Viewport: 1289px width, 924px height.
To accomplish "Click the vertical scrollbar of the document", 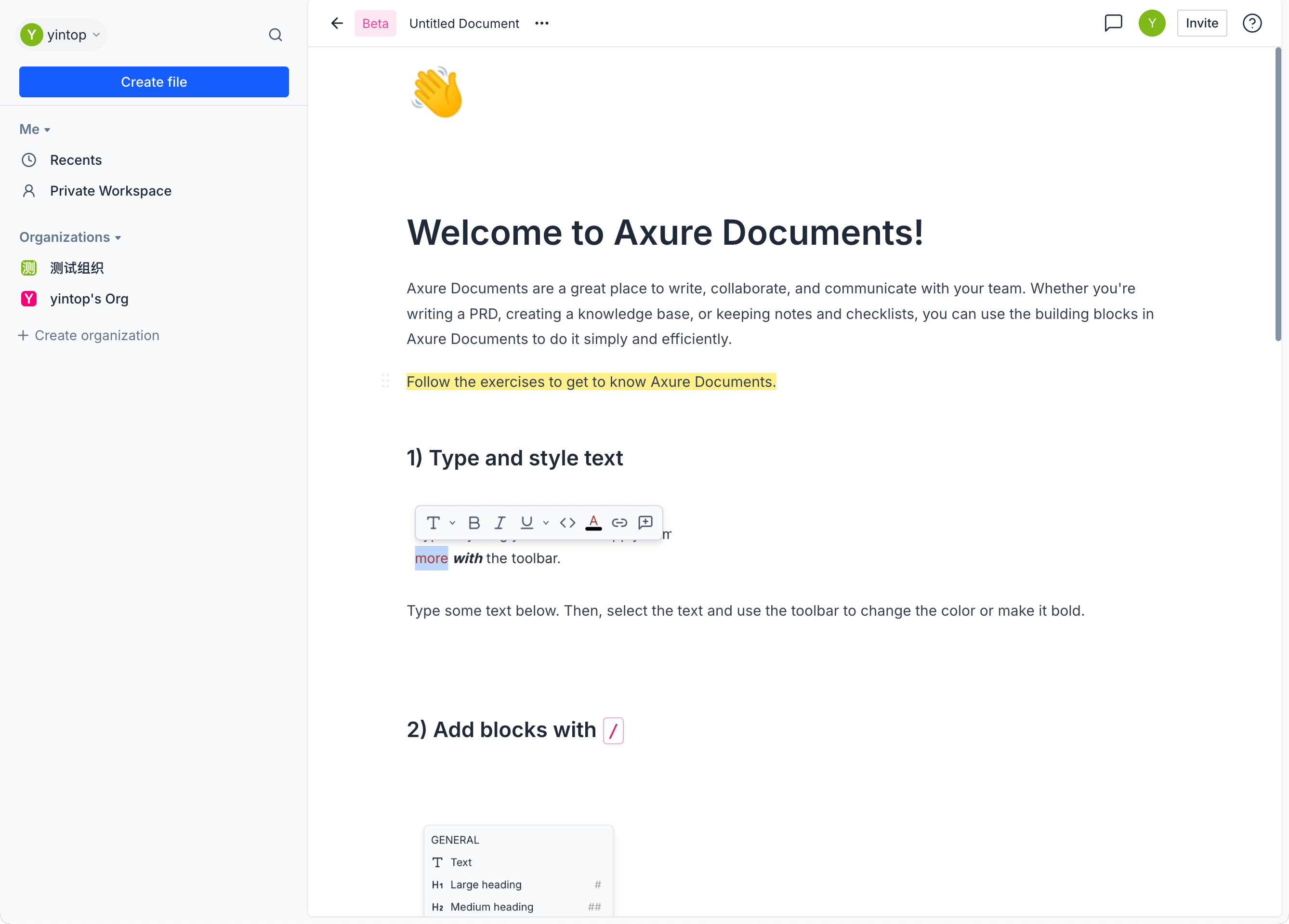I will pos(1277,193).
